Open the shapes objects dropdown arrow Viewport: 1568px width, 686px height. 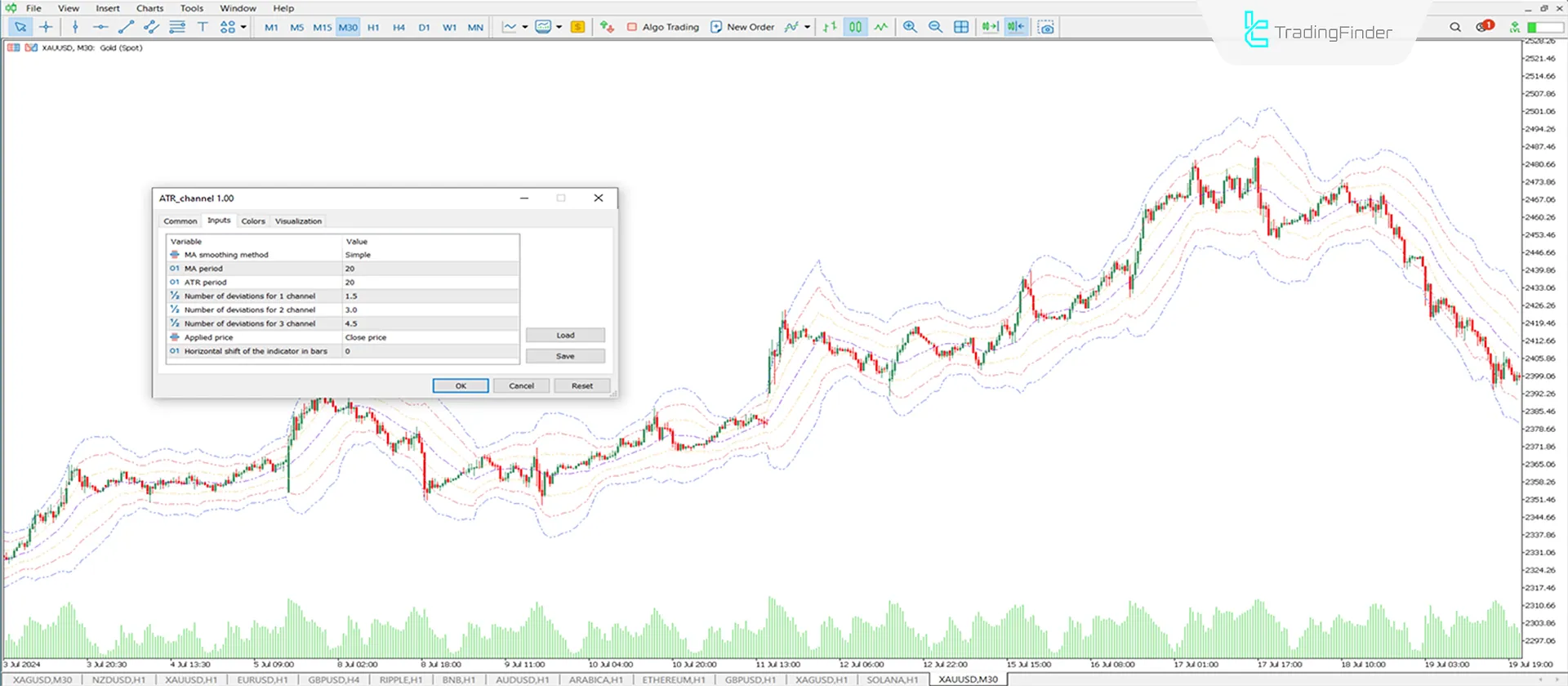pyautogui.click(x=243, y=27)
